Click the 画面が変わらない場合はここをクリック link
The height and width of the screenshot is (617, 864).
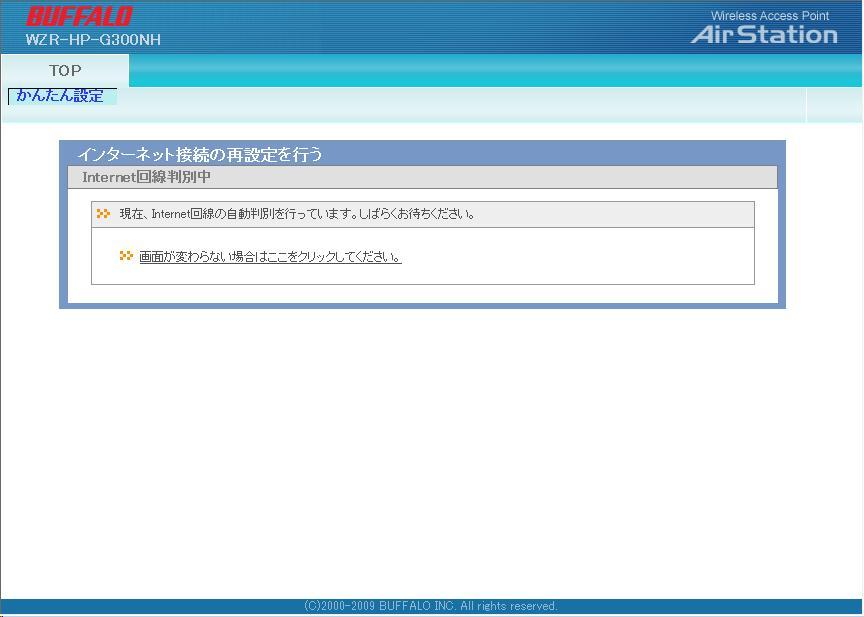click(270, 257)
